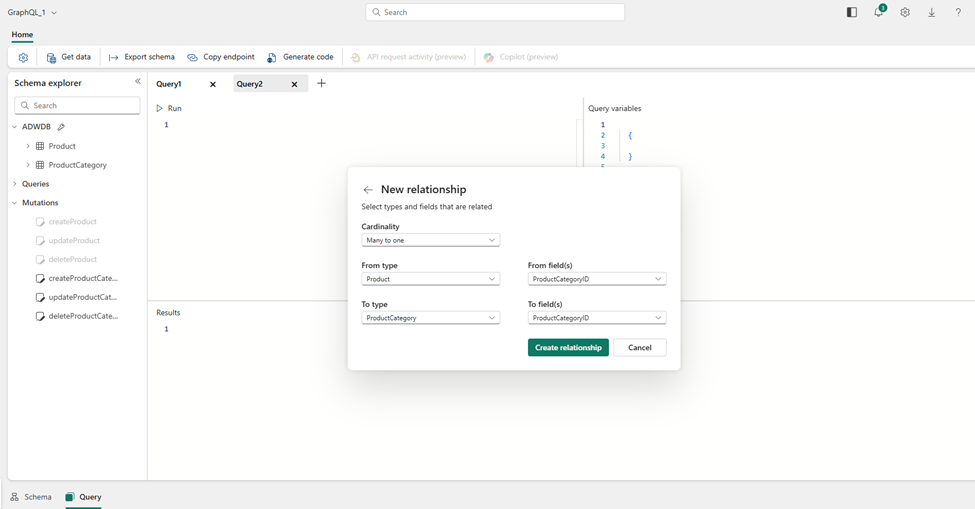Viewport: 975px width, 509px height.
Task: Click Get data in the toolbar
Action: (68, 58)
